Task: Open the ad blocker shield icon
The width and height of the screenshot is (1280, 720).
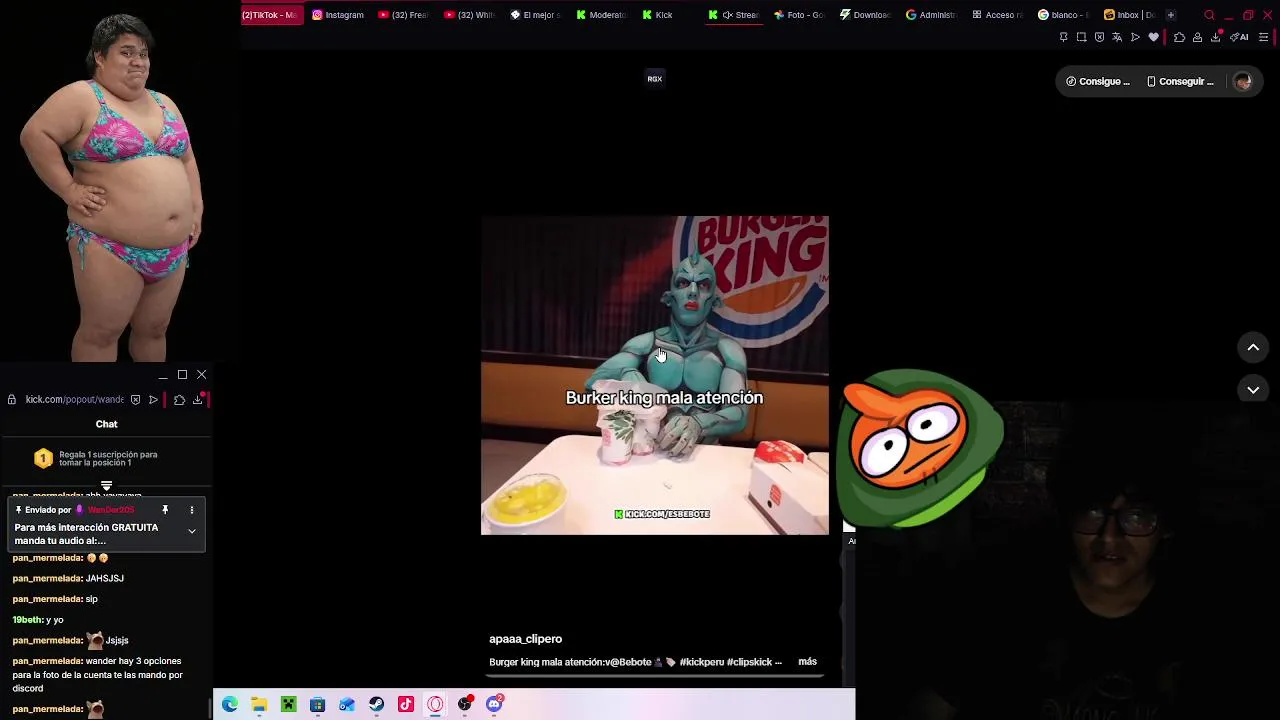Action: pos(1099,37)
